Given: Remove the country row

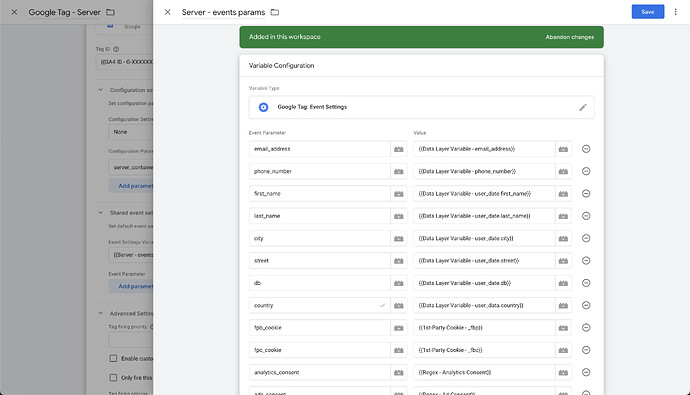Looking at the screenshot, I should (x=586, y=305).
